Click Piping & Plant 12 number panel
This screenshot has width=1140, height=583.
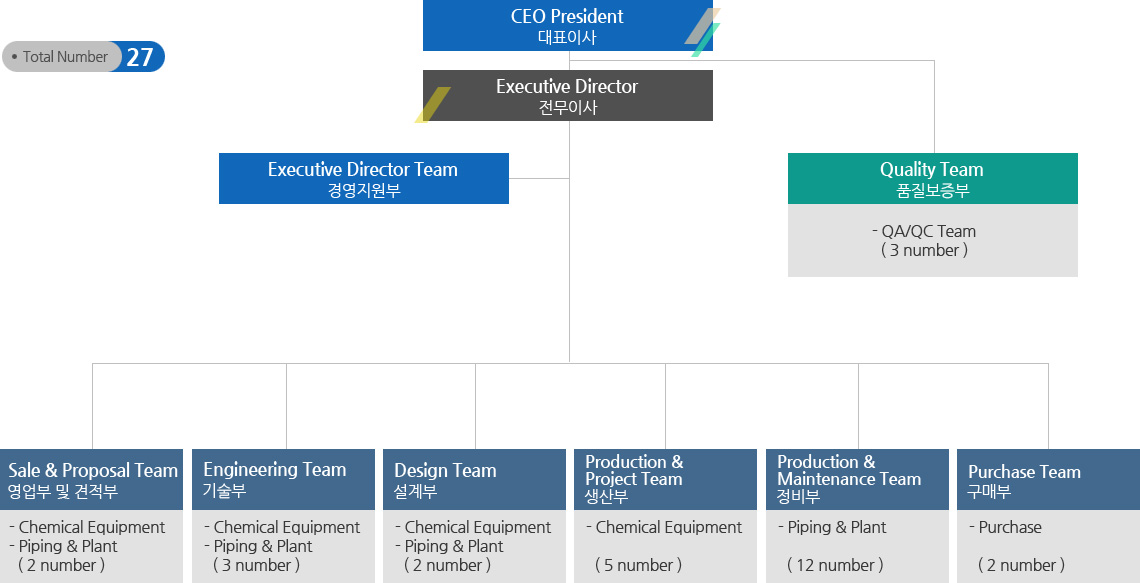coord(857,546)
